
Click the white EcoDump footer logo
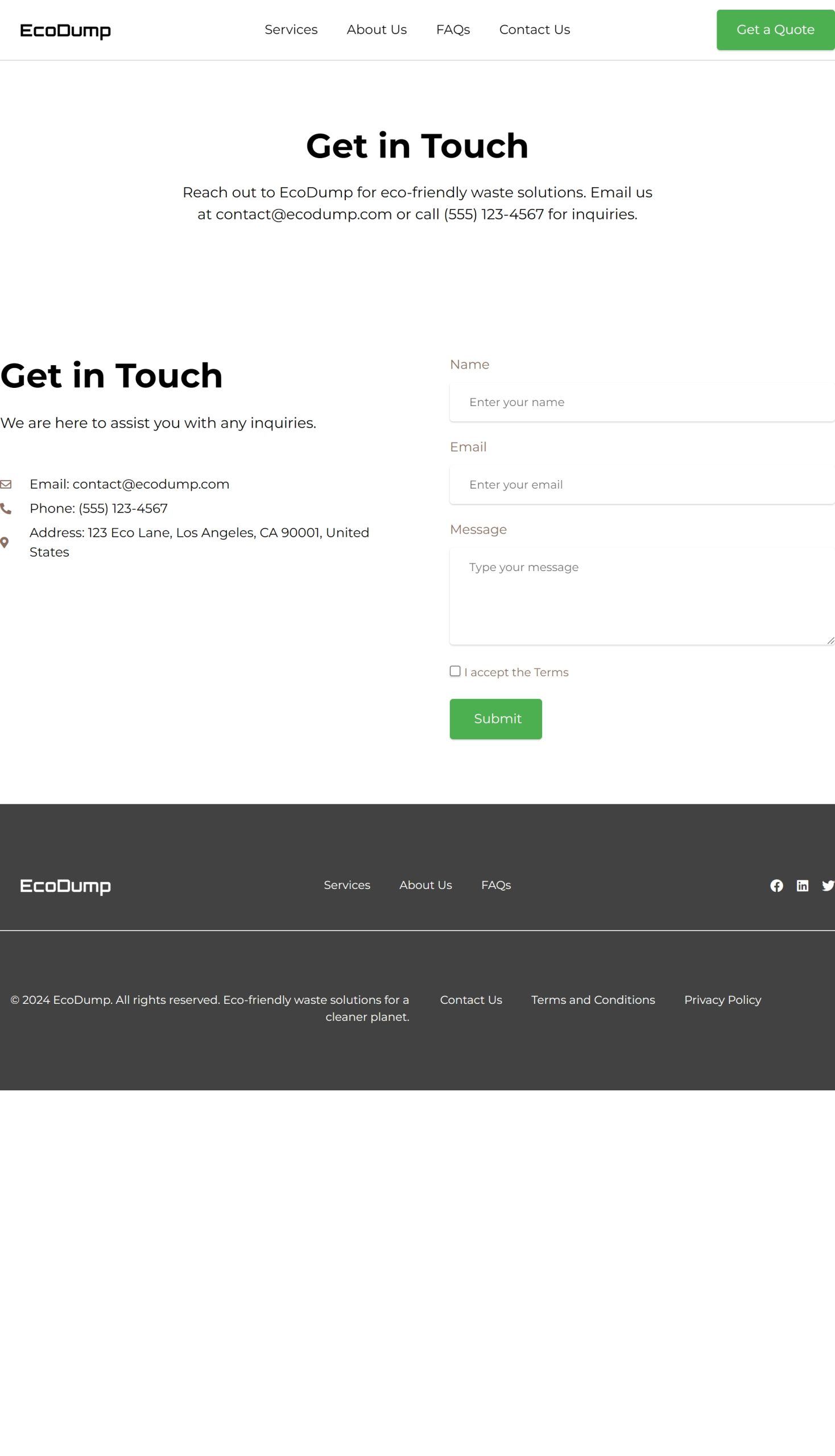[65, 886]
